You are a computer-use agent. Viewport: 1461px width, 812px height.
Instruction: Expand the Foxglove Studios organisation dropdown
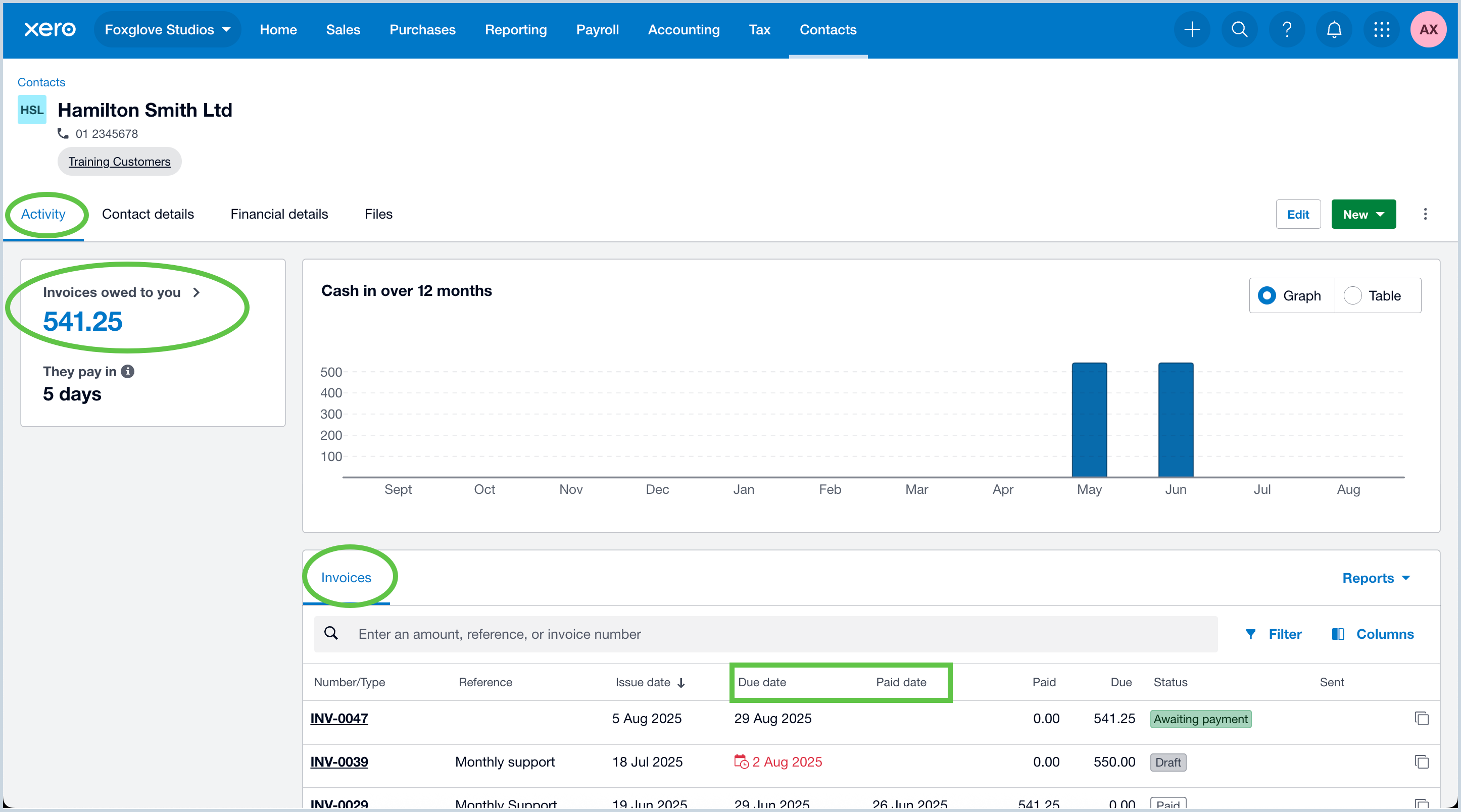coord(168,29)
